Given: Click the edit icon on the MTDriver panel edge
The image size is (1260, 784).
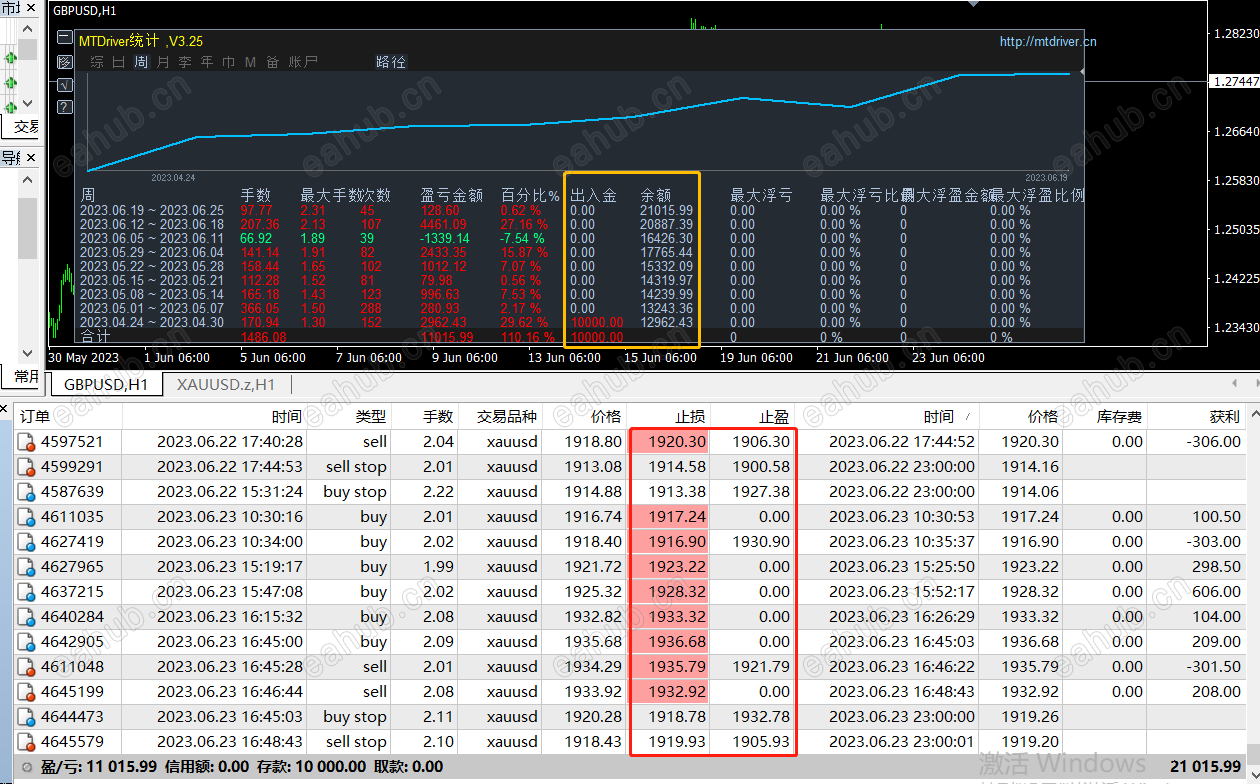Looking at the screenshot, I should [x=64, y=62].
